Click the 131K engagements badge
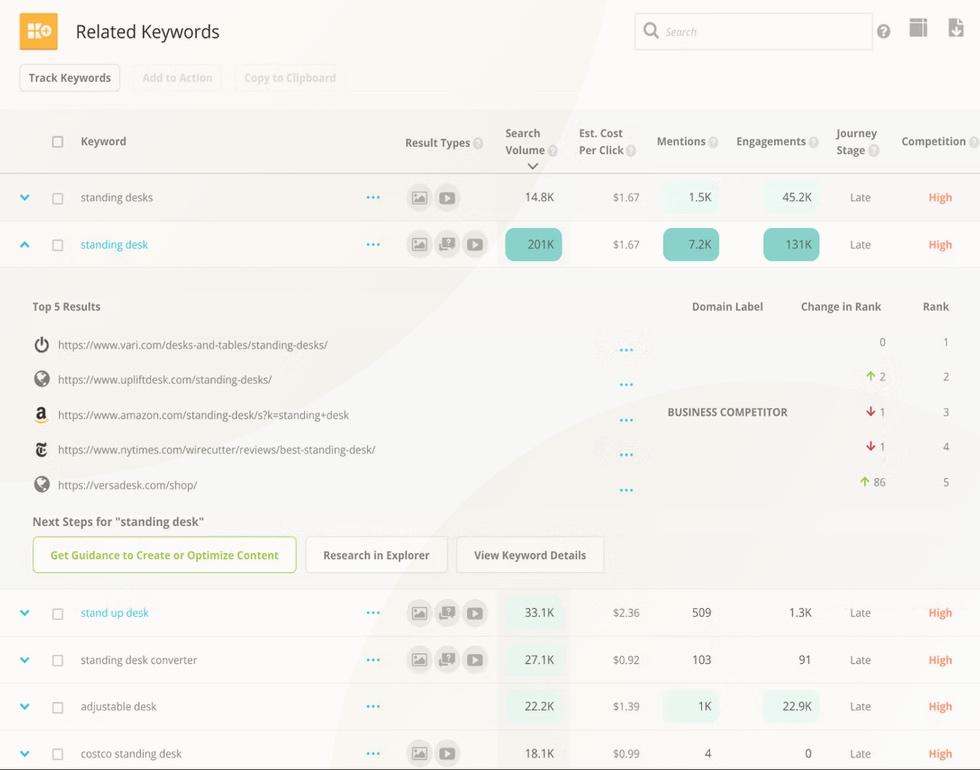 click(x=791, y=244)
